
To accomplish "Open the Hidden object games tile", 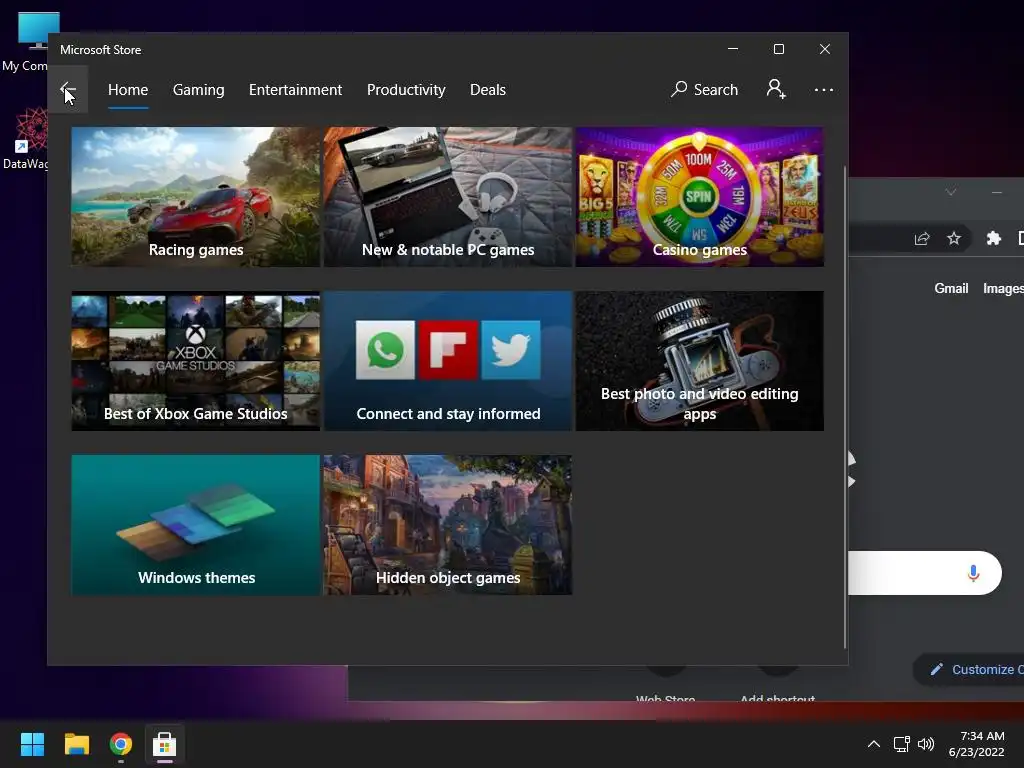I will (x=448, y=525).
